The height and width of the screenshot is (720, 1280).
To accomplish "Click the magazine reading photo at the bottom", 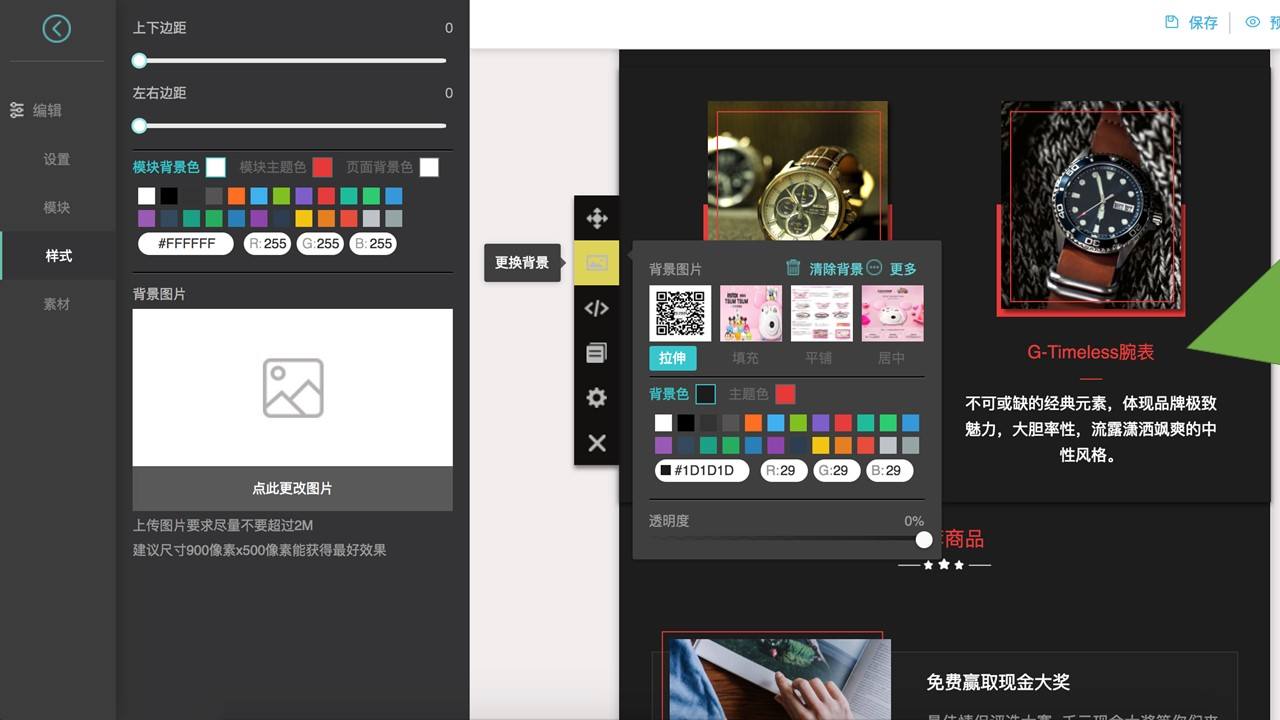I will [780, 679].
